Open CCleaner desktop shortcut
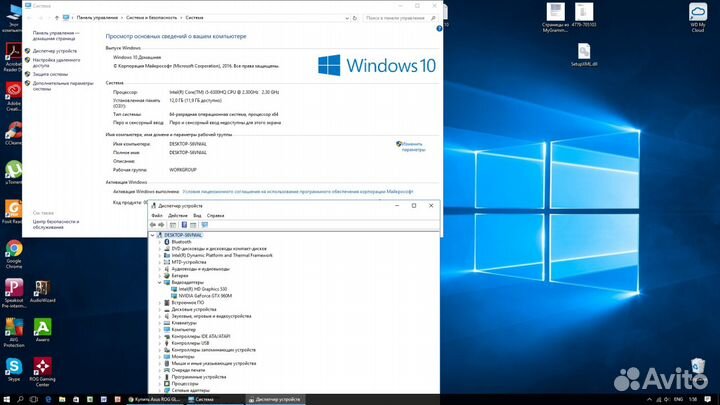 point(14,130)
